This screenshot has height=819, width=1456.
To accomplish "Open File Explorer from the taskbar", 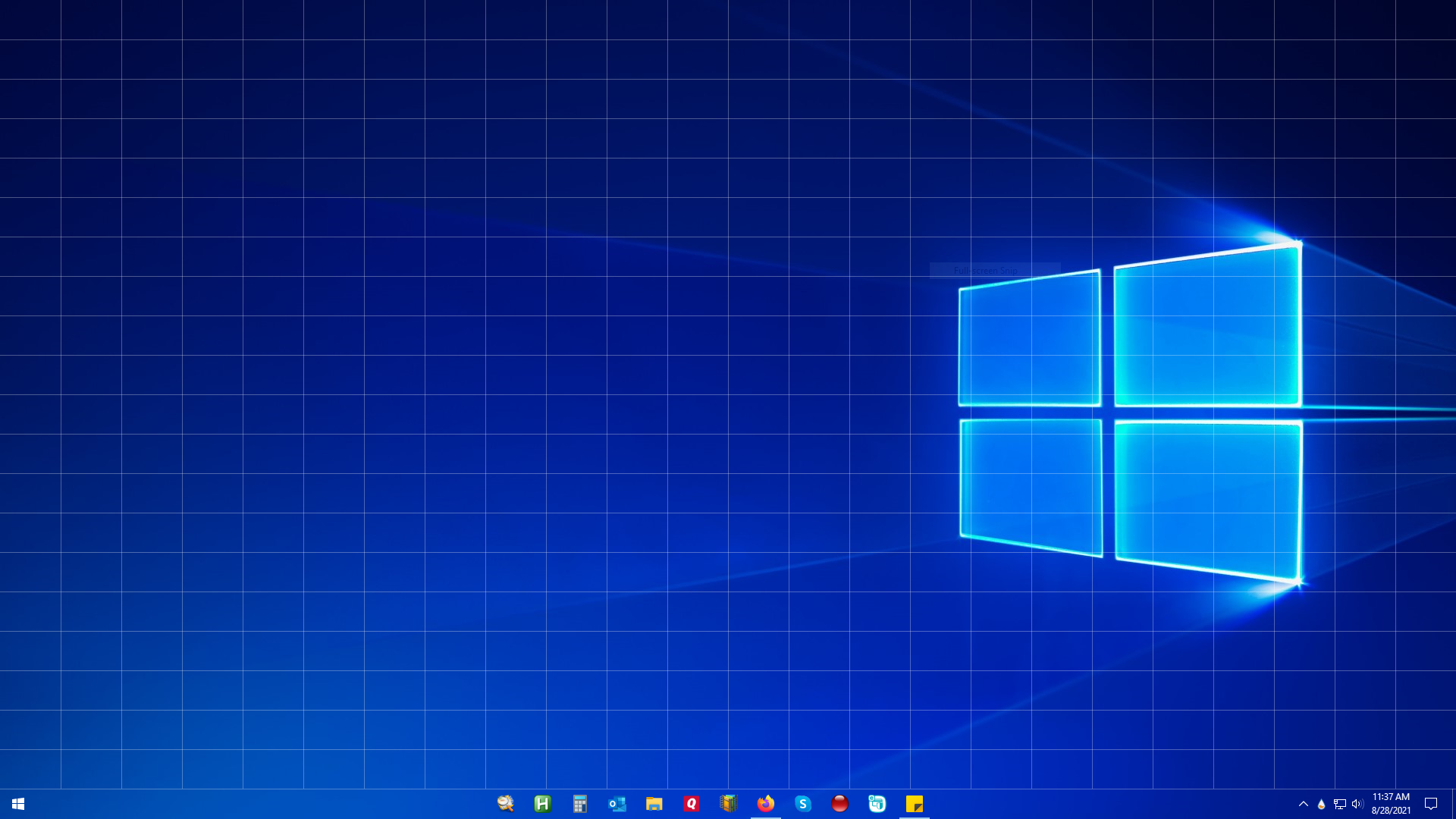I will coord(654,804).
